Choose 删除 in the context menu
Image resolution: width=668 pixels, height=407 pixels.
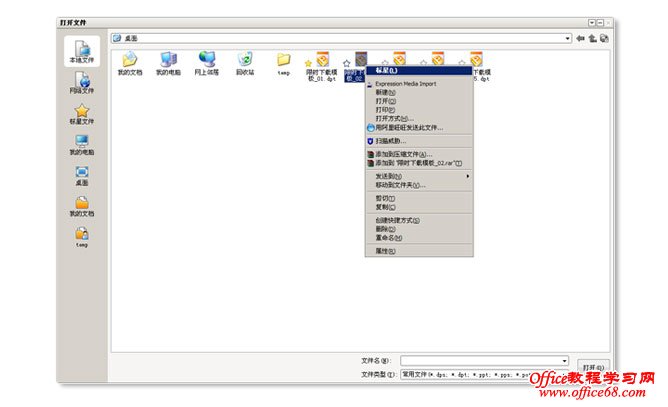419,229
